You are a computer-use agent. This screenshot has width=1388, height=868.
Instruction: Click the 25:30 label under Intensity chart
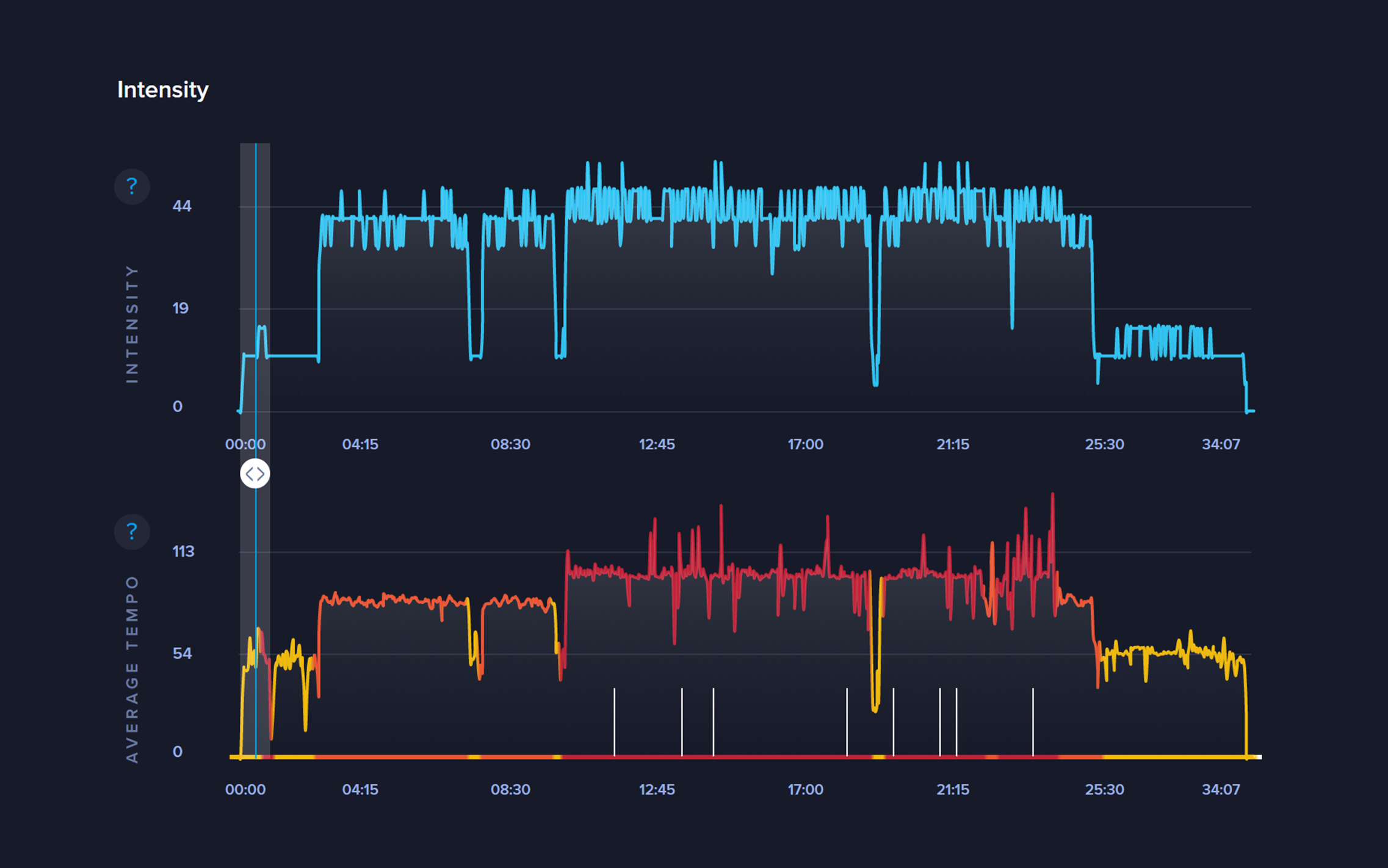coord(1104,444)
